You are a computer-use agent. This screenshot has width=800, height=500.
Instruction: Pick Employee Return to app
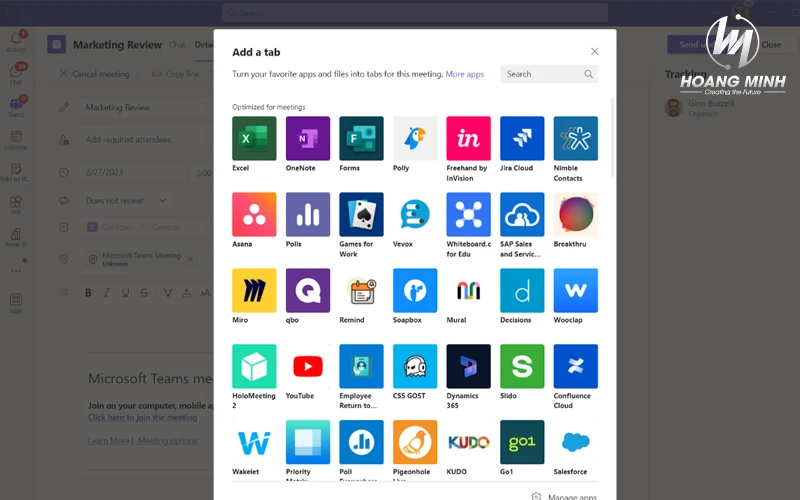pyautogui.click(x=361, y=366)
